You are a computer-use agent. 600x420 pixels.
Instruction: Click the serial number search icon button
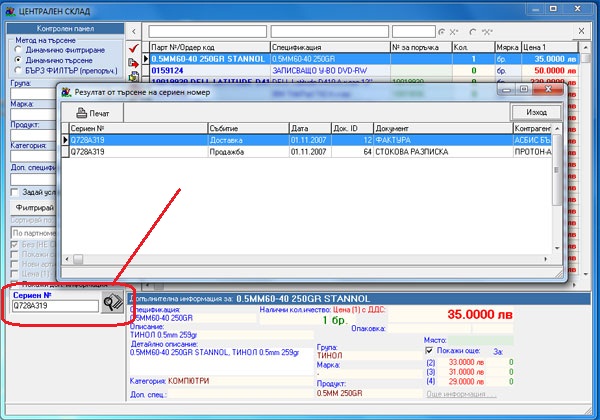(x=112, y=304)
